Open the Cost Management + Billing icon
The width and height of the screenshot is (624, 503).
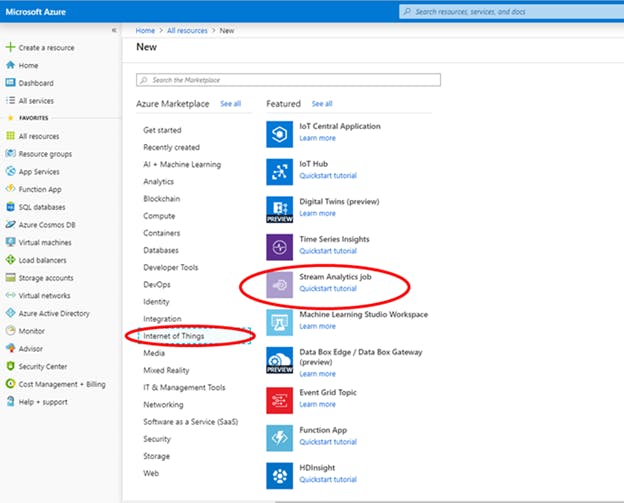pyautogui.click(x=10, y=384)
